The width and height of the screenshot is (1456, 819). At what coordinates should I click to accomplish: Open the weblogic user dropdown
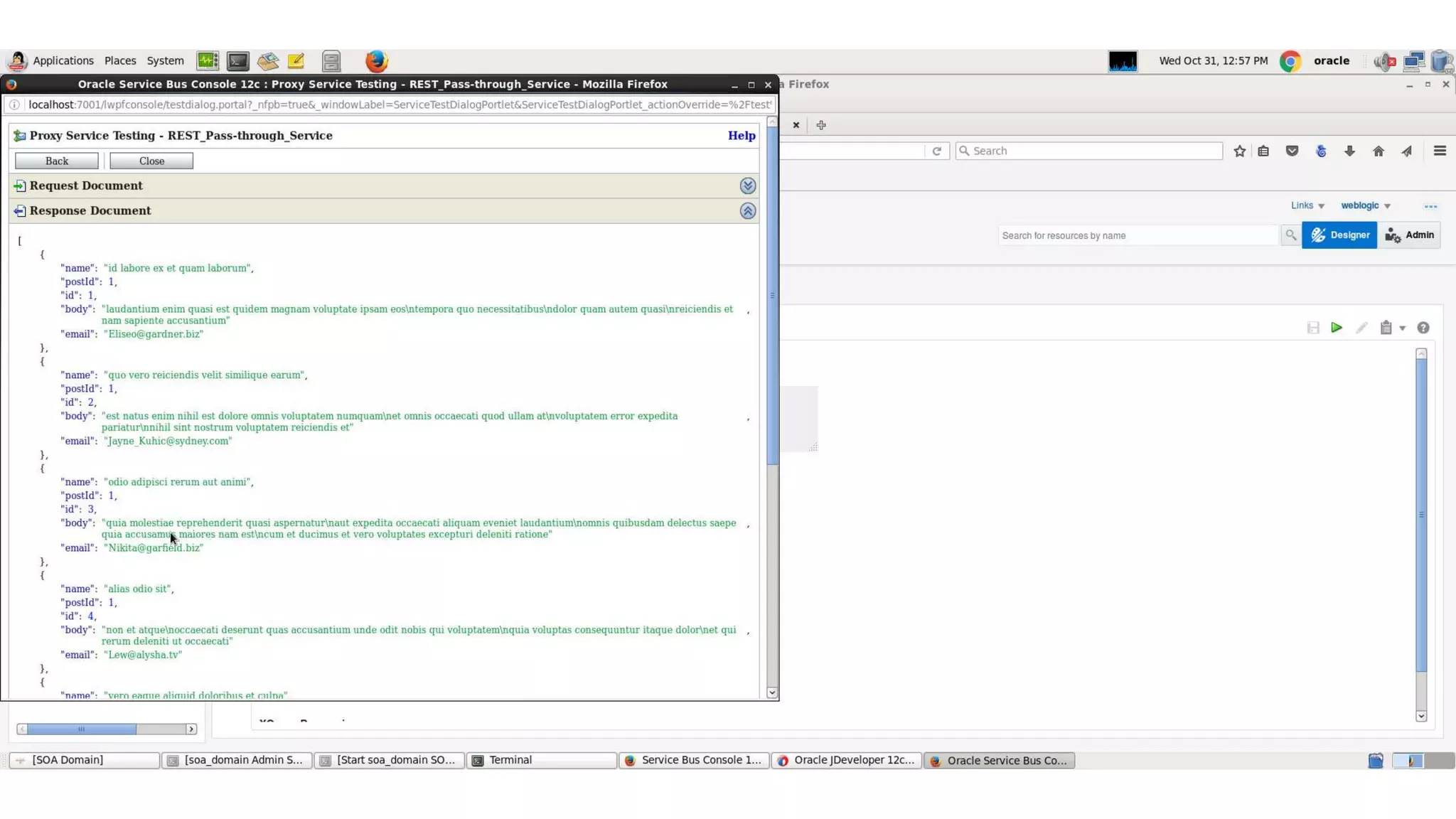1365,205
